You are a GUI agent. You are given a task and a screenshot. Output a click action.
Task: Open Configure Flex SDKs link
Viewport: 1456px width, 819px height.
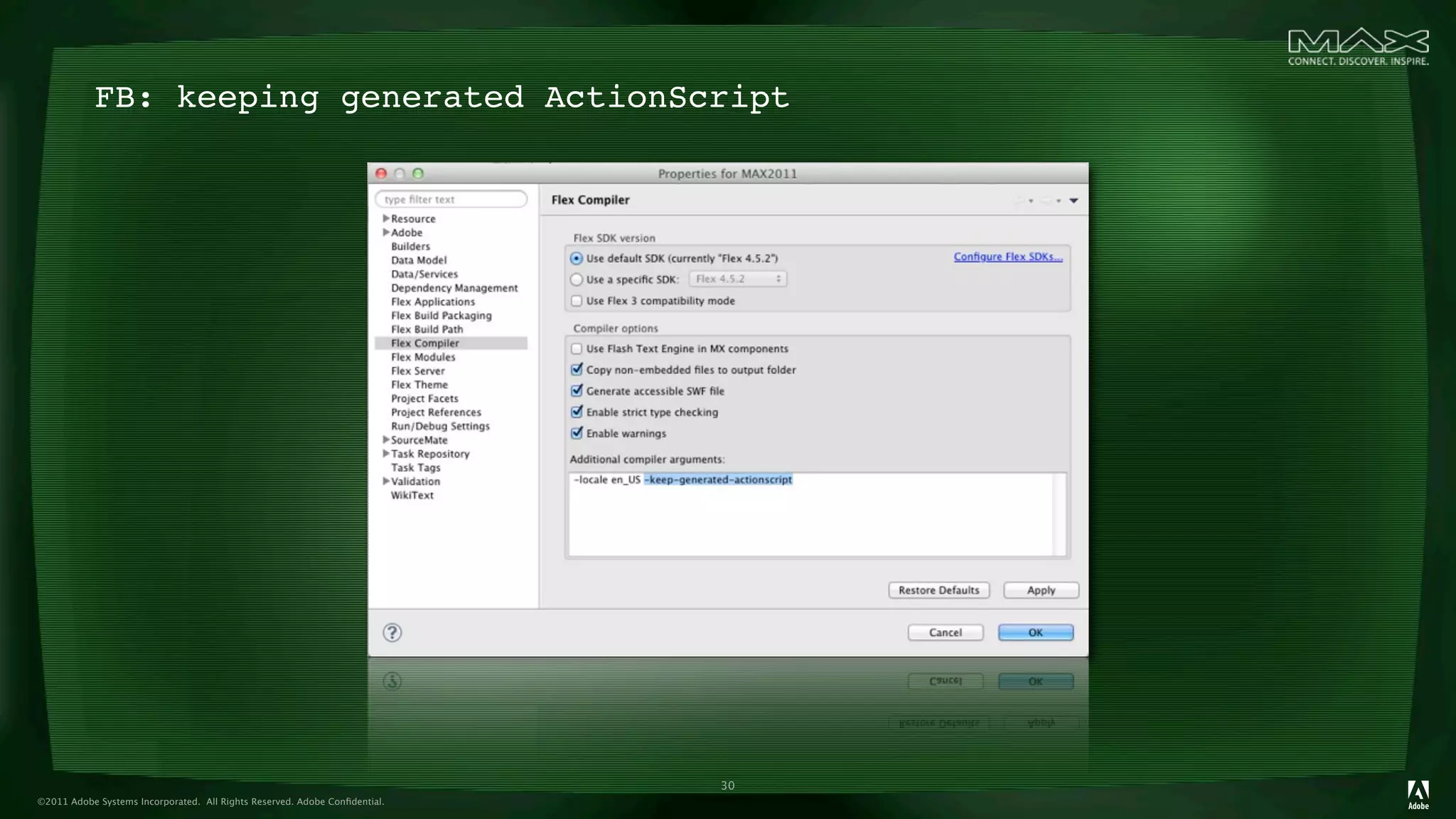click(x=1008, y=257)
